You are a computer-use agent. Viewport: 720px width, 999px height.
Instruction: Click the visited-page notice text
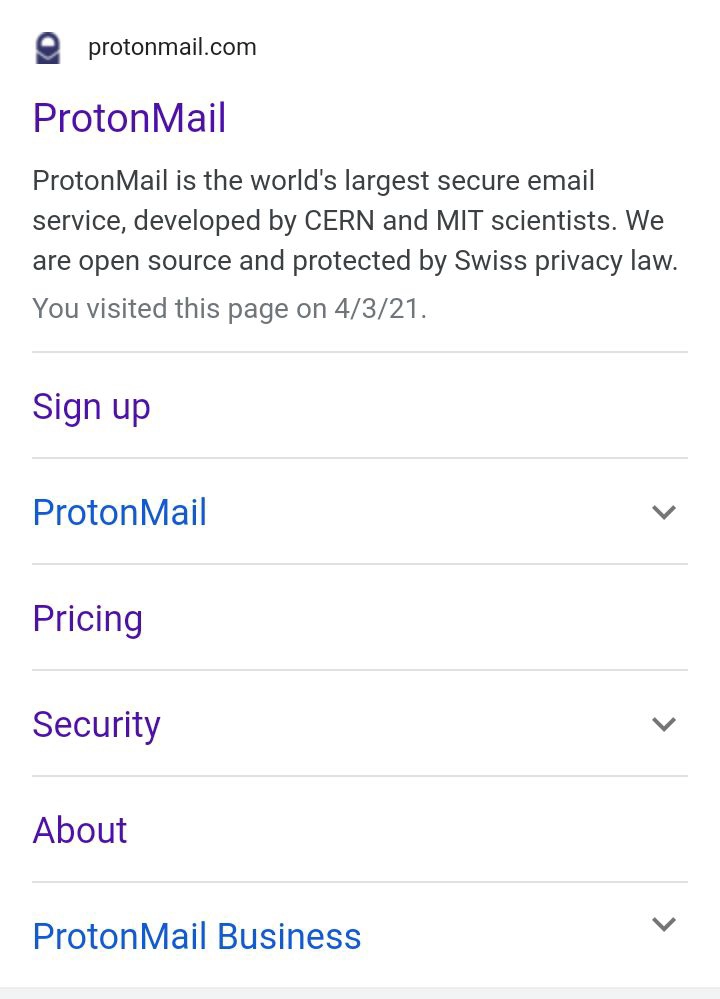[x=229, y=309]
